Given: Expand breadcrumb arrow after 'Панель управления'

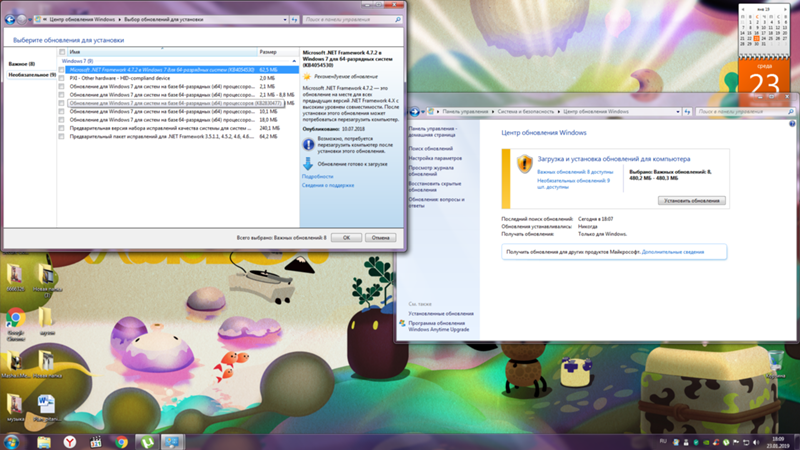Looking at the screenshot, I should coord(493,111).
